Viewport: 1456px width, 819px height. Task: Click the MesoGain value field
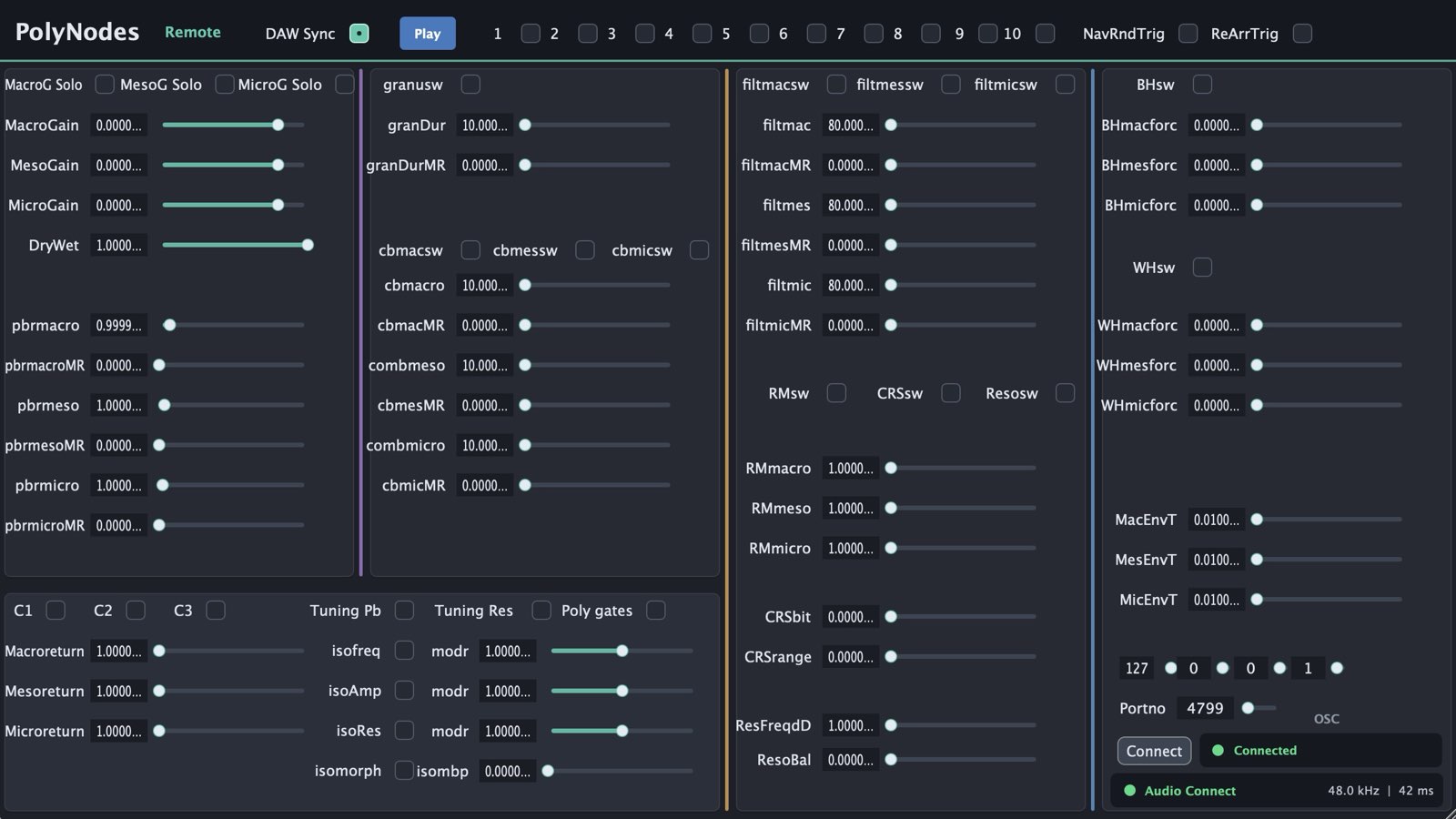[x=119, y=165]
